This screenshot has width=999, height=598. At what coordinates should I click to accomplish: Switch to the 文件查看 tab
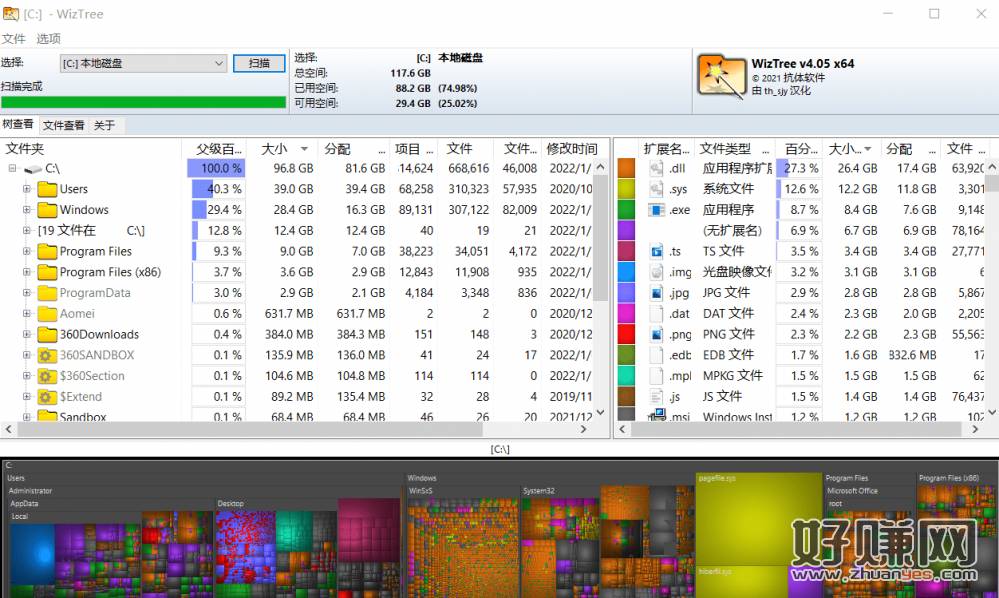(x=64, y=125)
